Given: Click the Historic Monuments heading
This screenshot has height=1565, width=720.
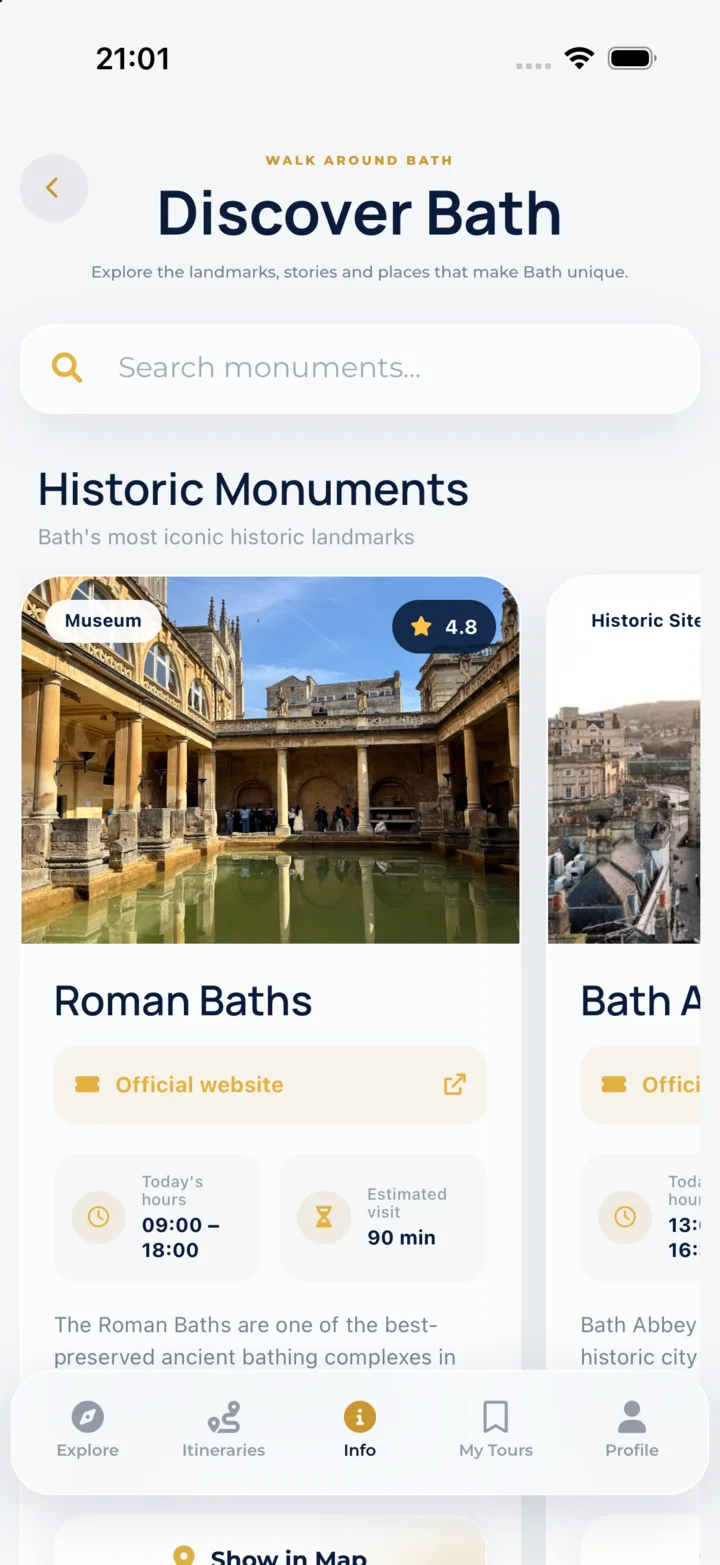Looking at the screenshot, I should tap(253, 489).
